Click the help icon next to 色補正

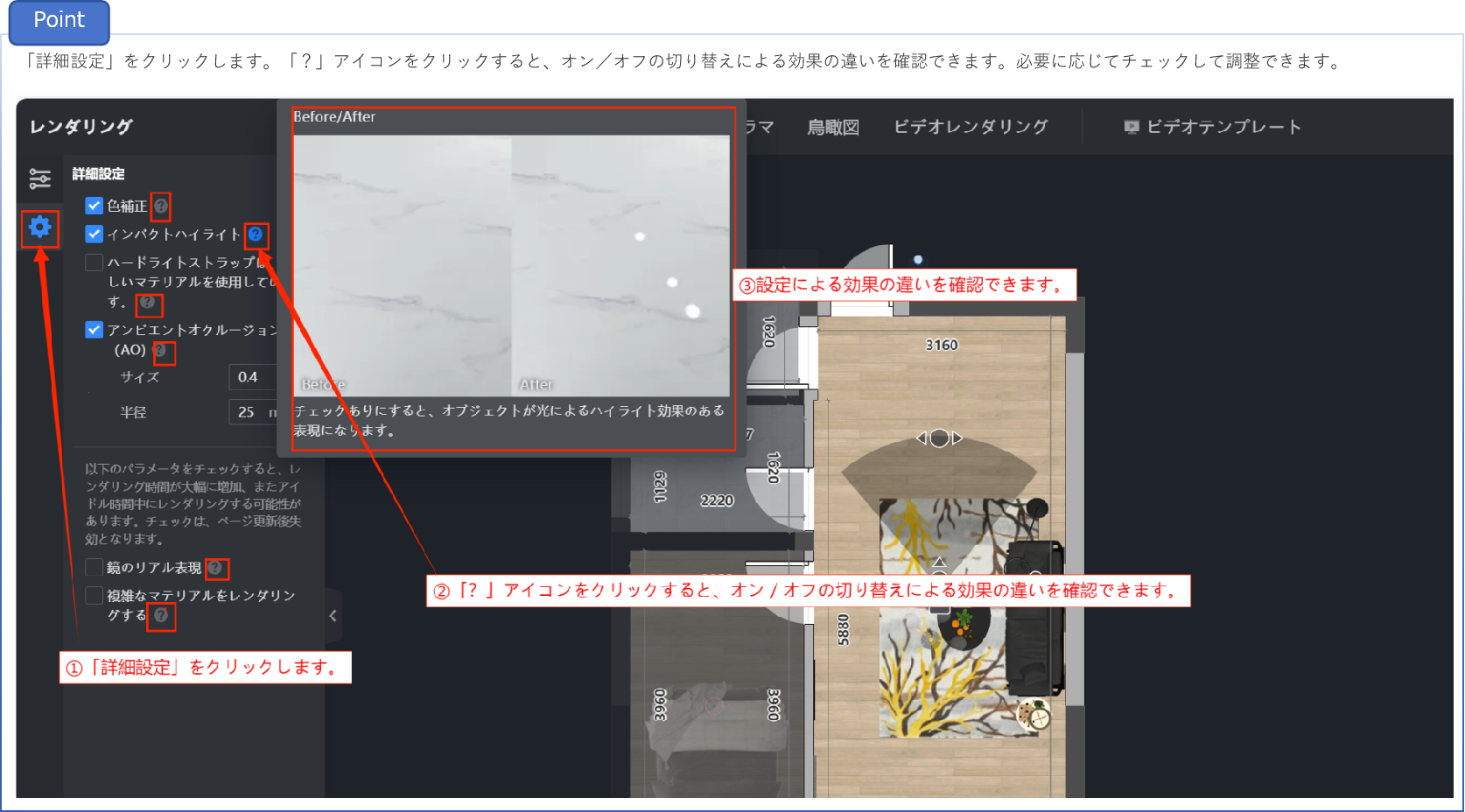(x=161, y=206)
